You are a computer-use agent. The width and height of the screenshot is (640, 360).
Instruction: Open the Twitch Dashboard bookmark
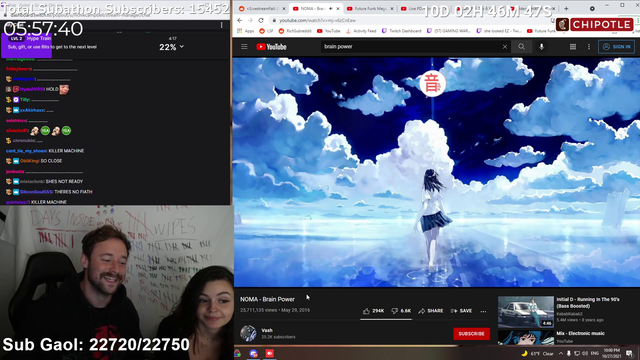tap(401, 31)
